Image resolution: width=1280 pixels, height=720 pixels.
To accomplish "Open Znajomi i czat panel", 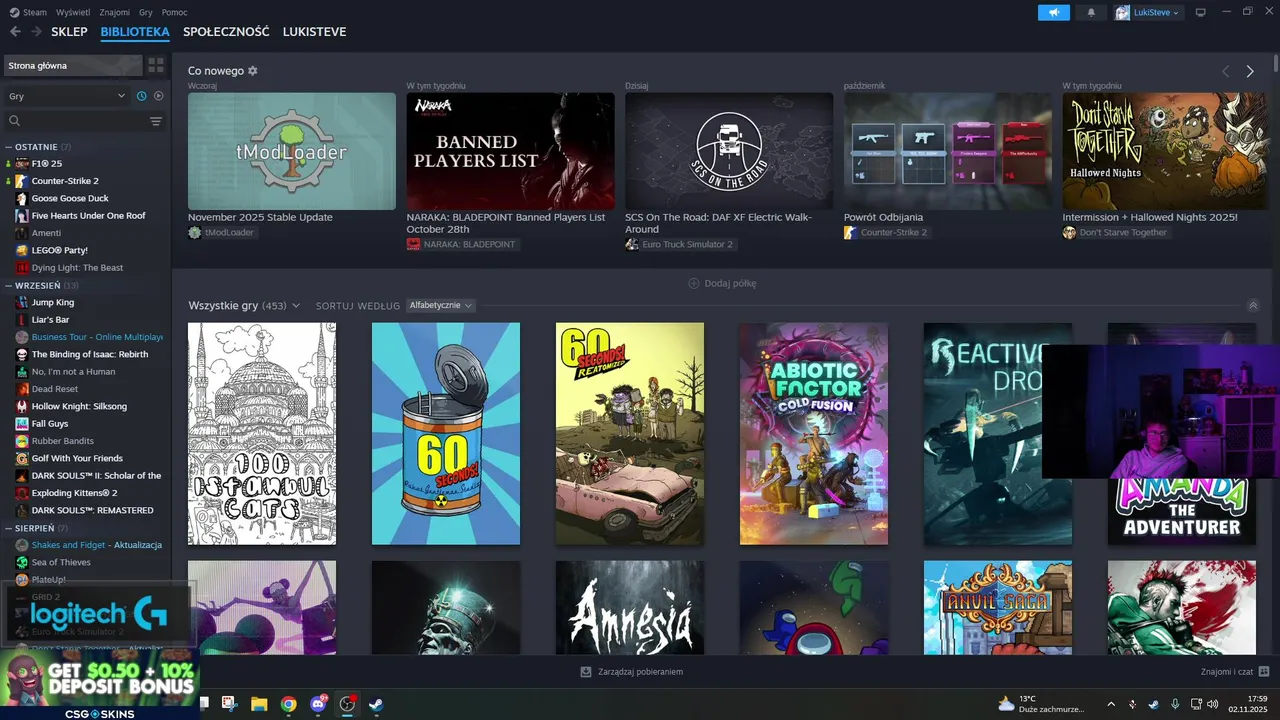I will point(1235,672).
